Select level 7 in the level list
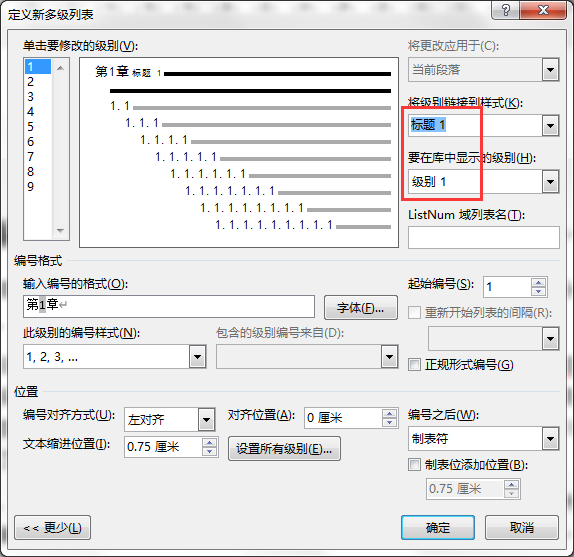Screen dimensions: 574x557 coord(38,157)
